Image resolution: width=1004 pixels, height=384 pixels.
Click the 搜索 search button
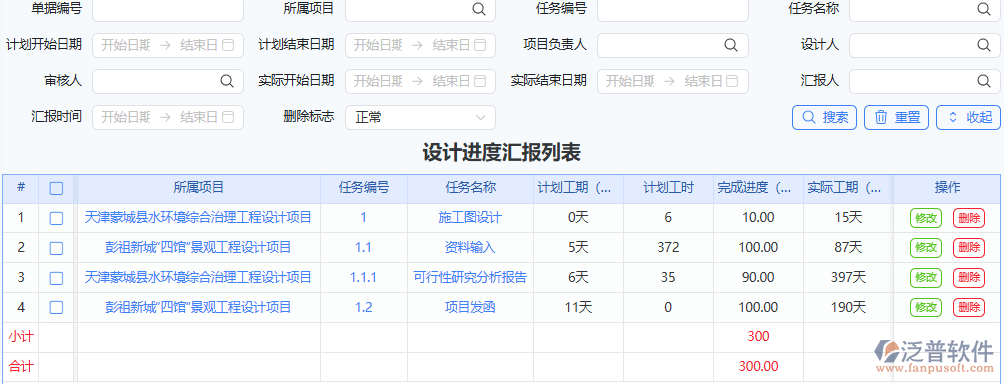825,117
